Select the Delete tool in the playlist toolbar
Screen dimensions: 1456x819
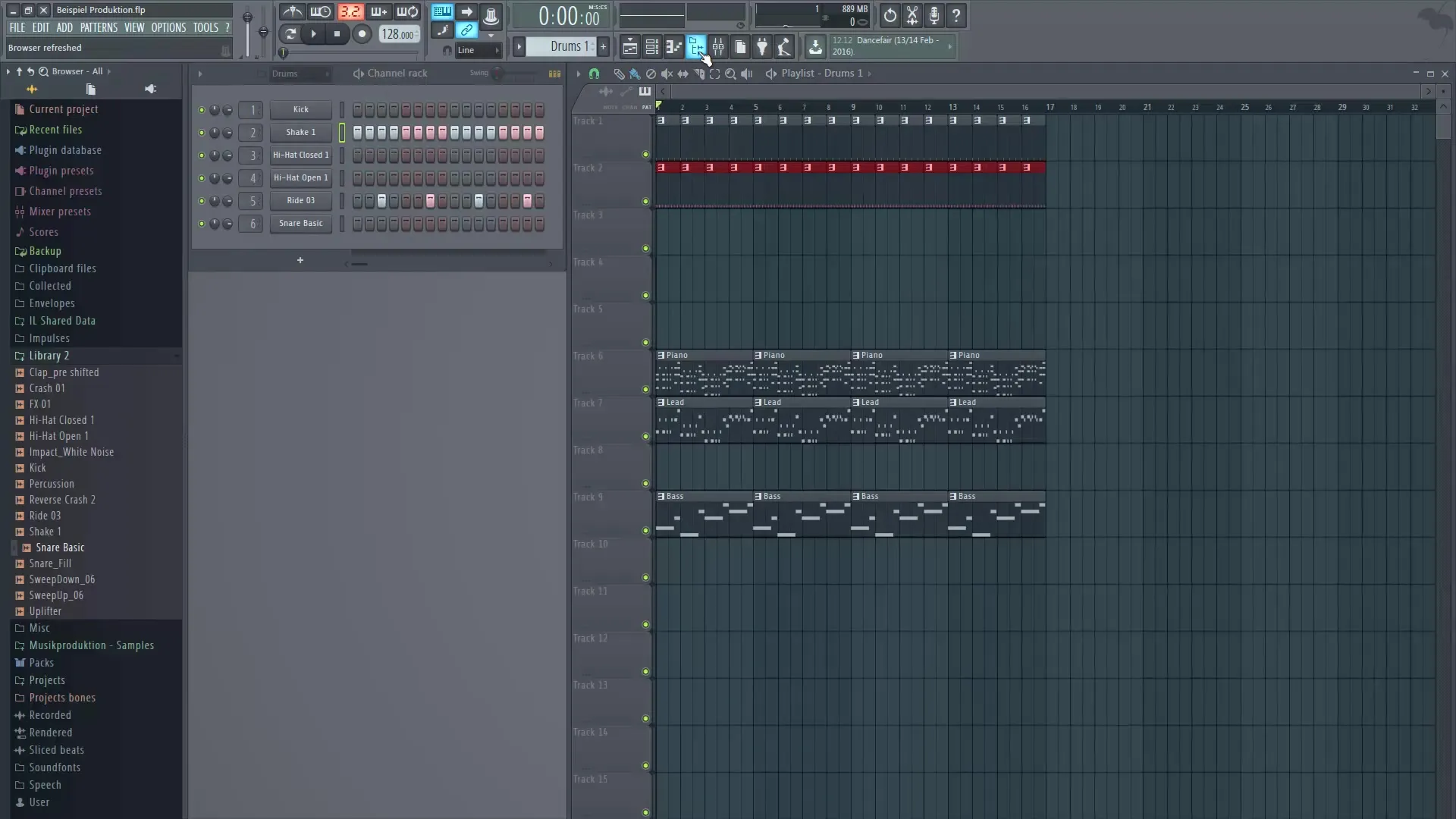651,74
